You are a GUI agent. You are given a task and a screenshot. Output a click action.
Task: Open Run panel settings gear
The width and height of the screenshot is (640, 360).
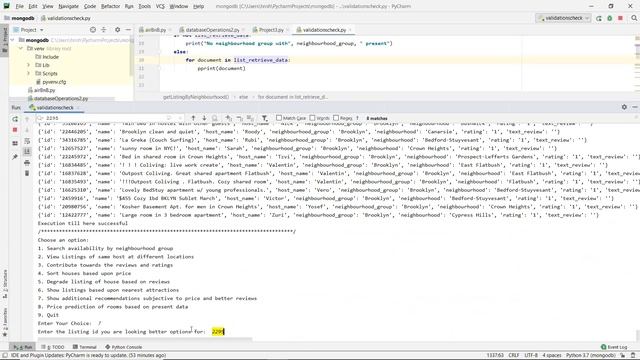(624, 107)
